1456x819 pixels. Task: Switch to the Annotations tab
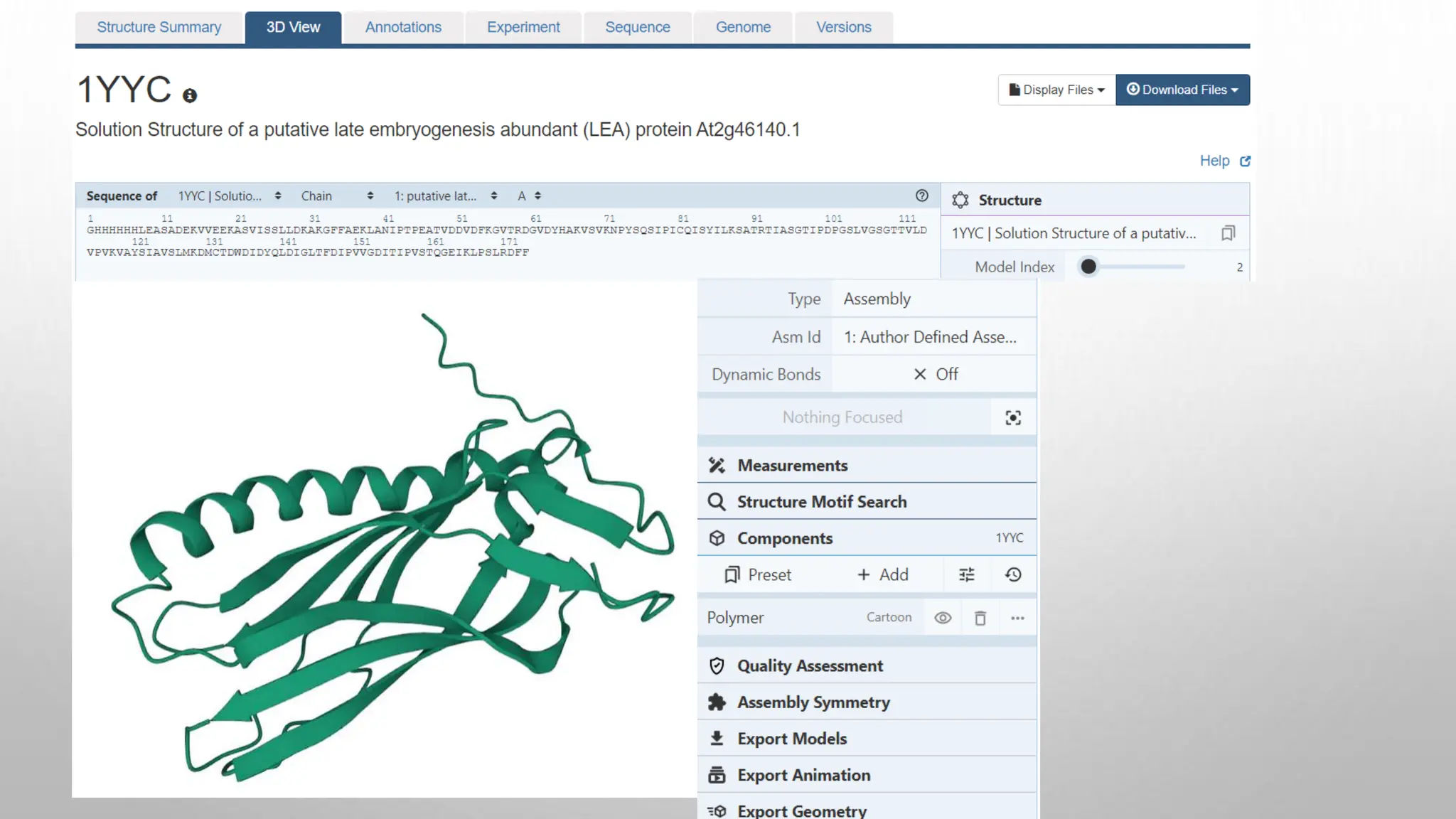click(403, 27)
